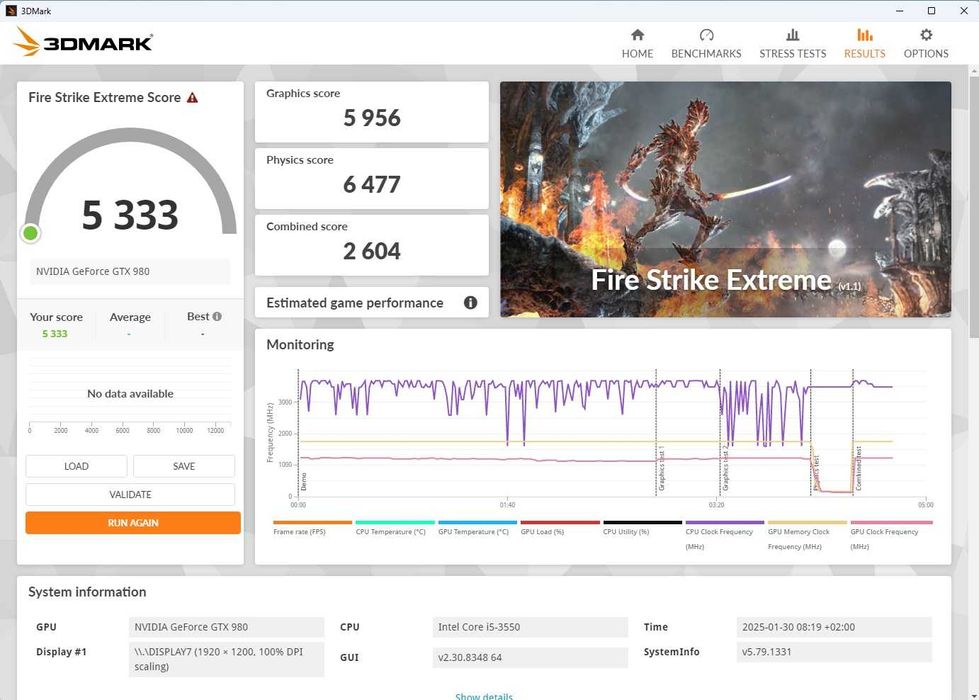Open the Options gear icon

pos(926,35)
